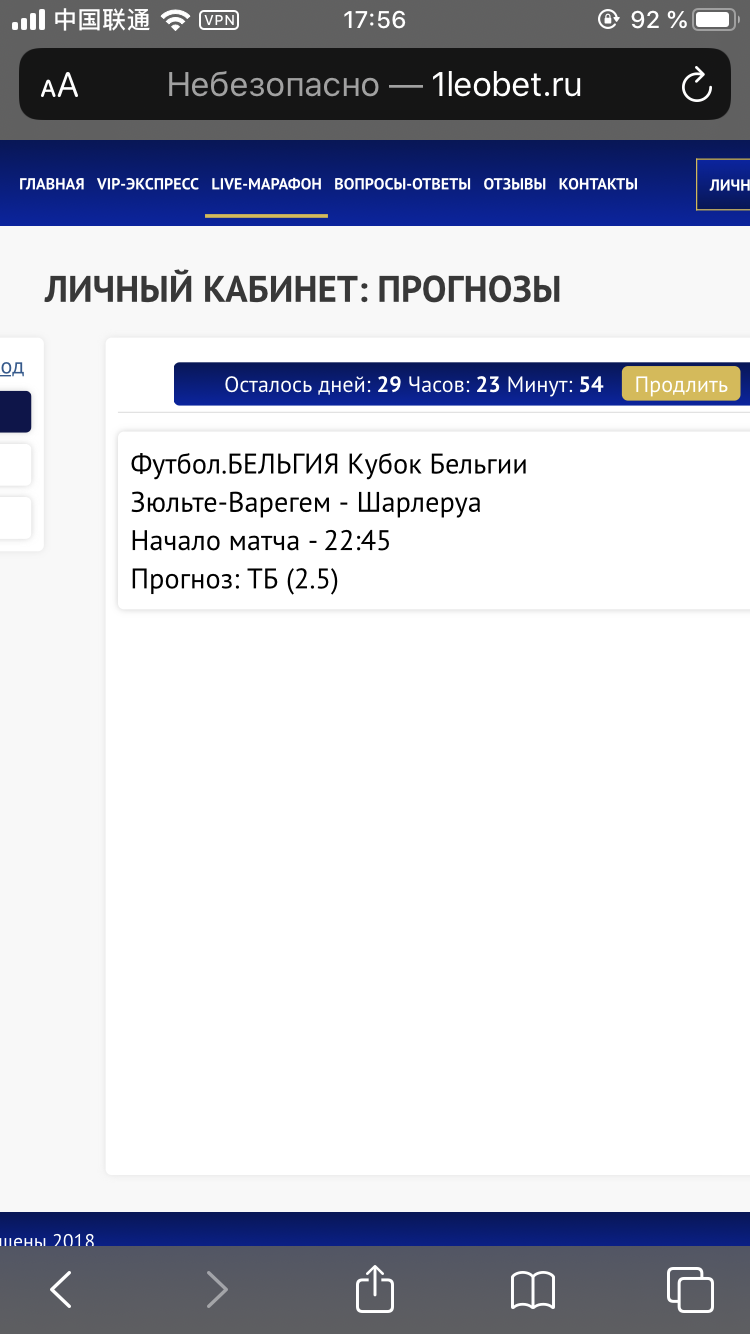
Task: Tap the Wi-Fi signal icon
Action: coord(175,19)
